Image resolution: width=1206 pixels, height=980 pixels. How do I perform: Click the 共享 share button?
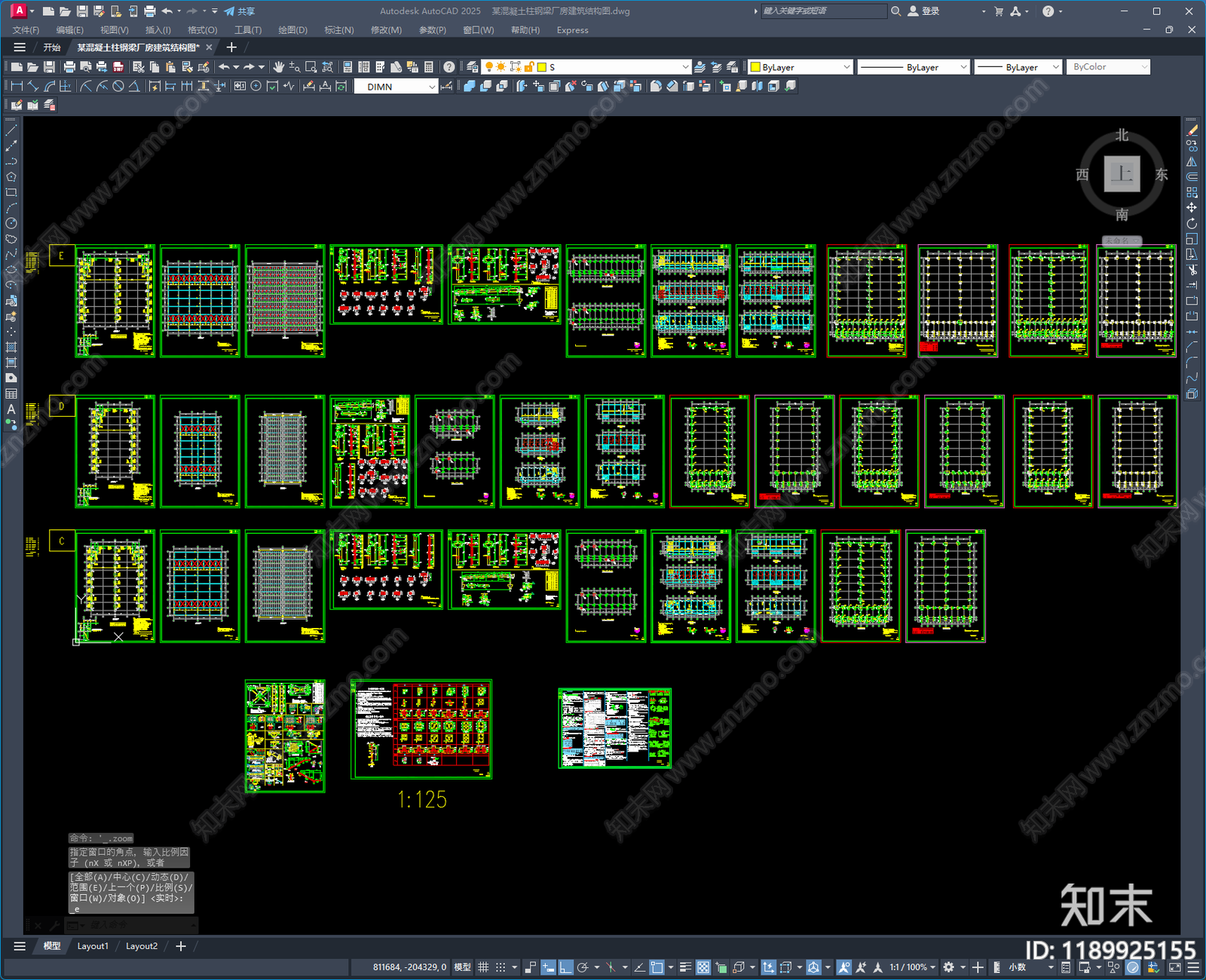tap(240, 11)
